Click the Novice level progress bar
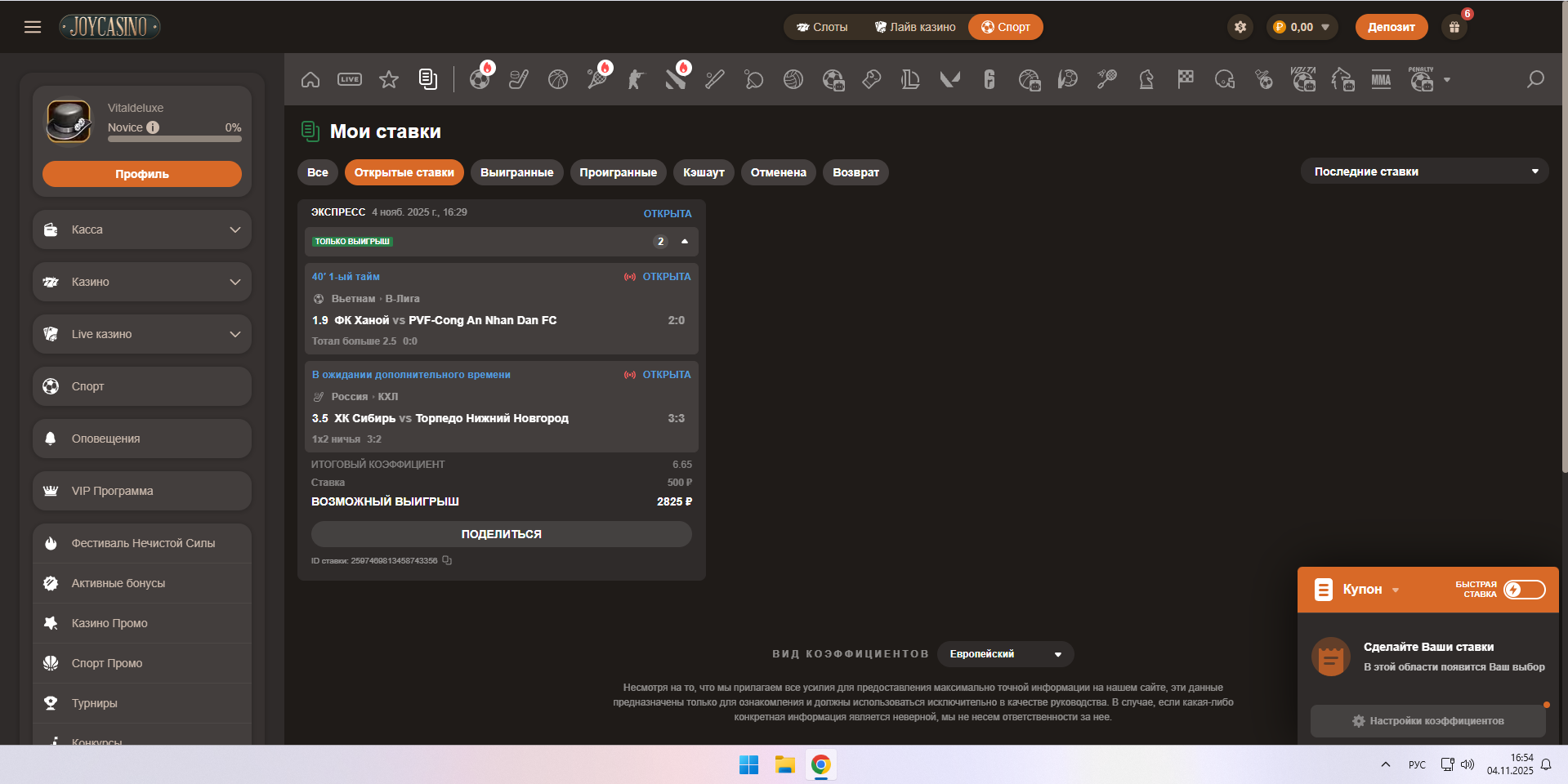 pos(174,139)
